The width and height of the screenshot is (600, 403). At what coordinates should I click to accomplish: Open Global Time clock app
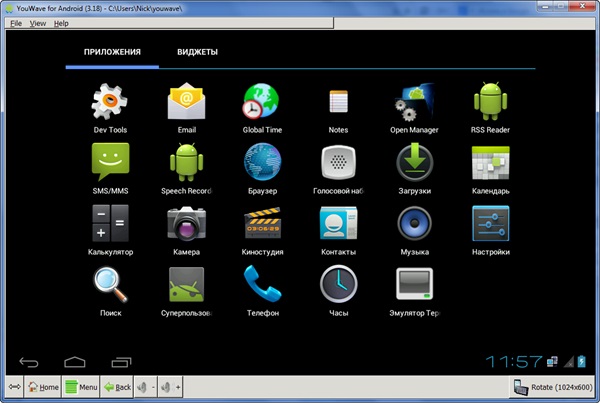point(262,102)
